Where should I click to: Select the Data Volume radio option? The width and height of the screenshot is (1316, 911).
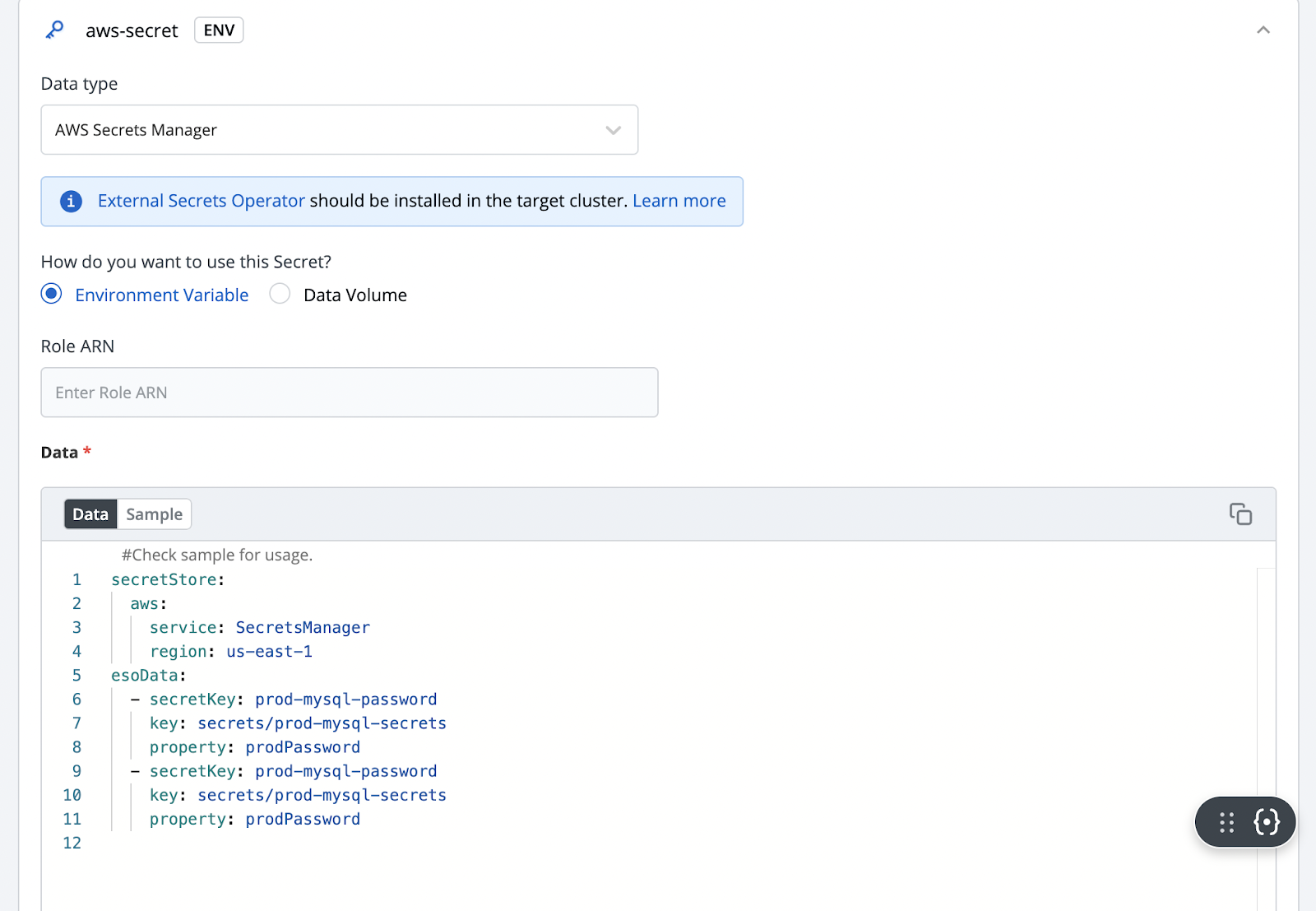coord(280,294)
